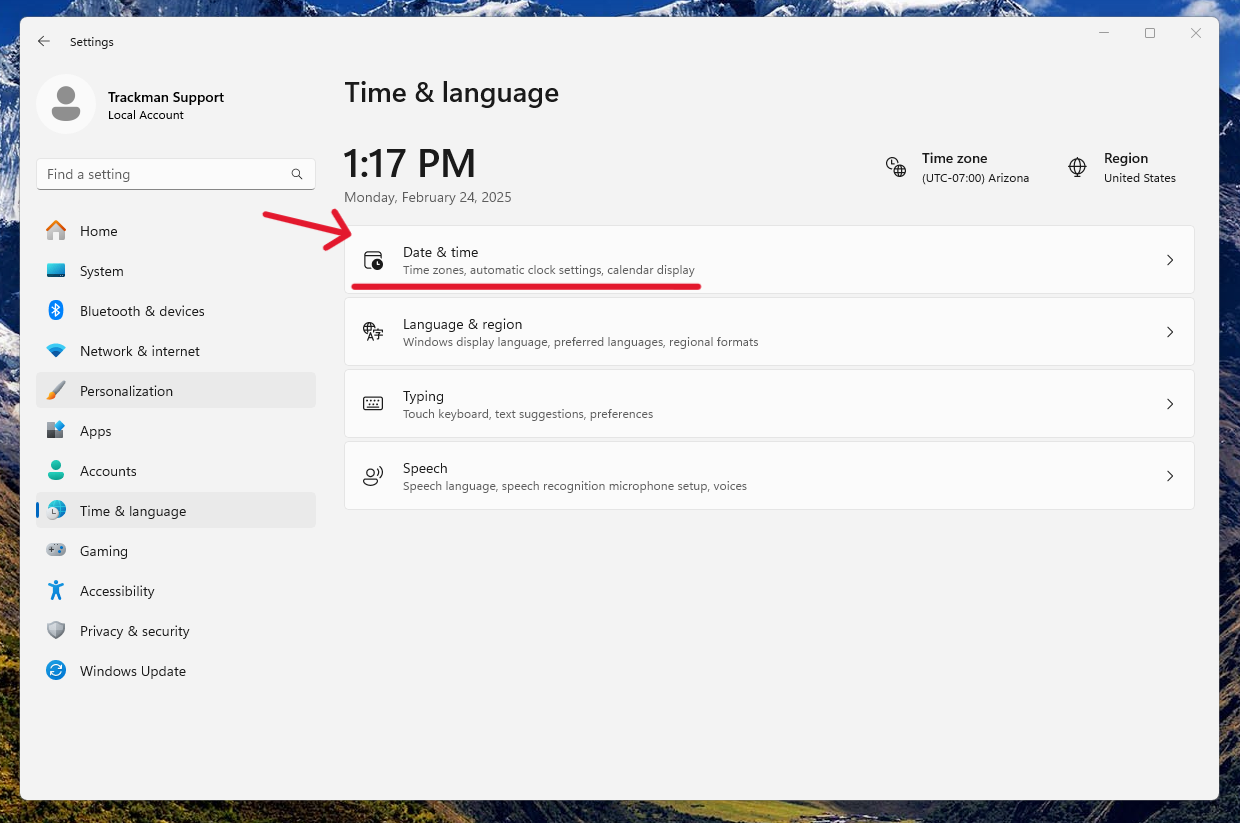Image resolution: width=1240 pixels, height=823 pixels.
Task: Click the Region globe icon
Action: [1077, 167]
